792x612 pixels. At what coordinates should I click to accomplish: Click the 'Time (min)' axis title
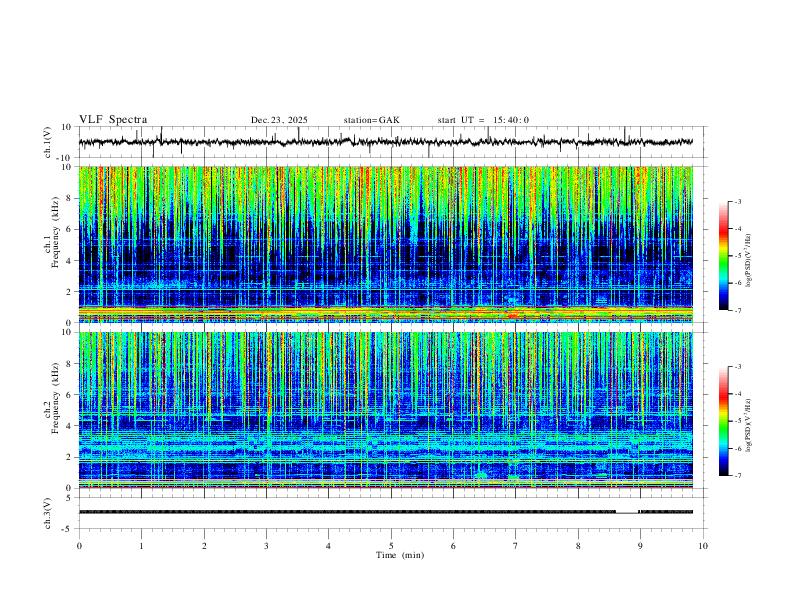[x=400, y=555]
